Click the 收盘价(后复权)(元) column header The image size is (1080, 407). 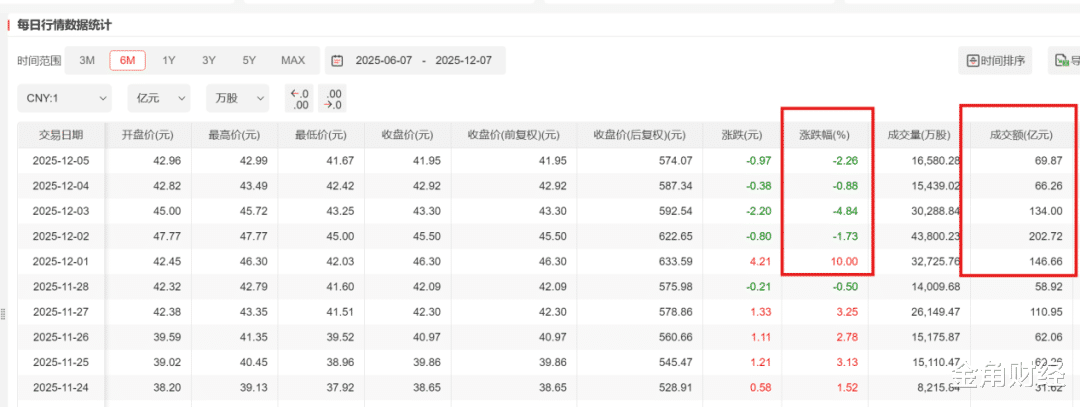(x=639, y=135)
